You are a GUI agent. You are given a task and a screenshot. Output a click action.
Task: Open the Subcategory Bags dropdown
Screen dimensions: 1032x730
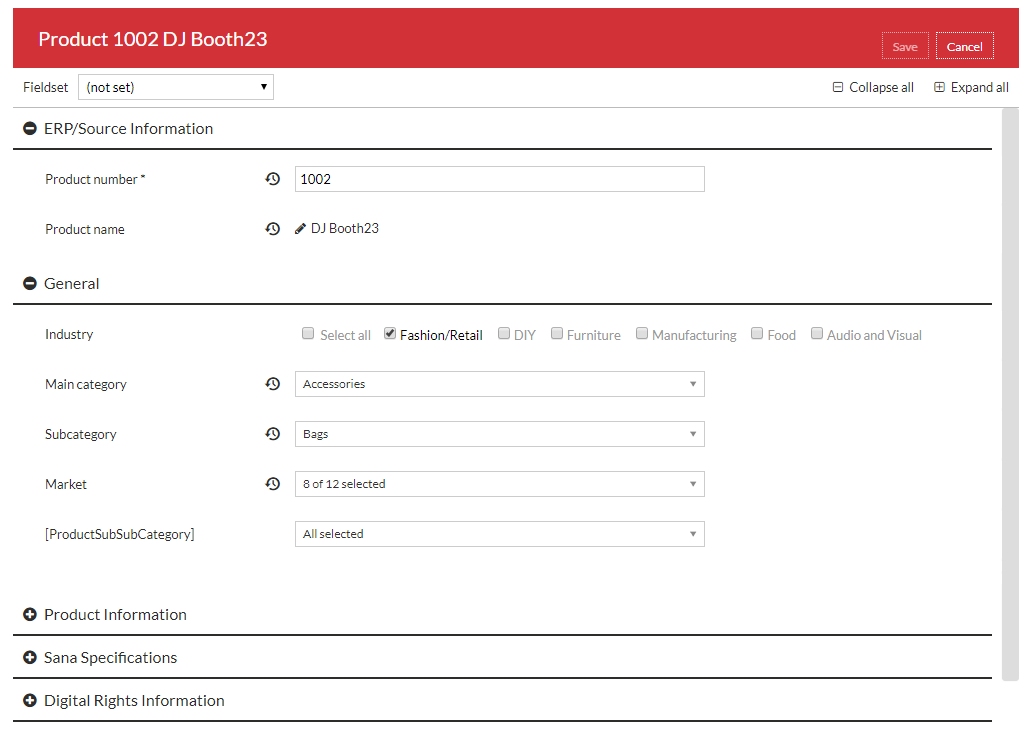point(500,434)
